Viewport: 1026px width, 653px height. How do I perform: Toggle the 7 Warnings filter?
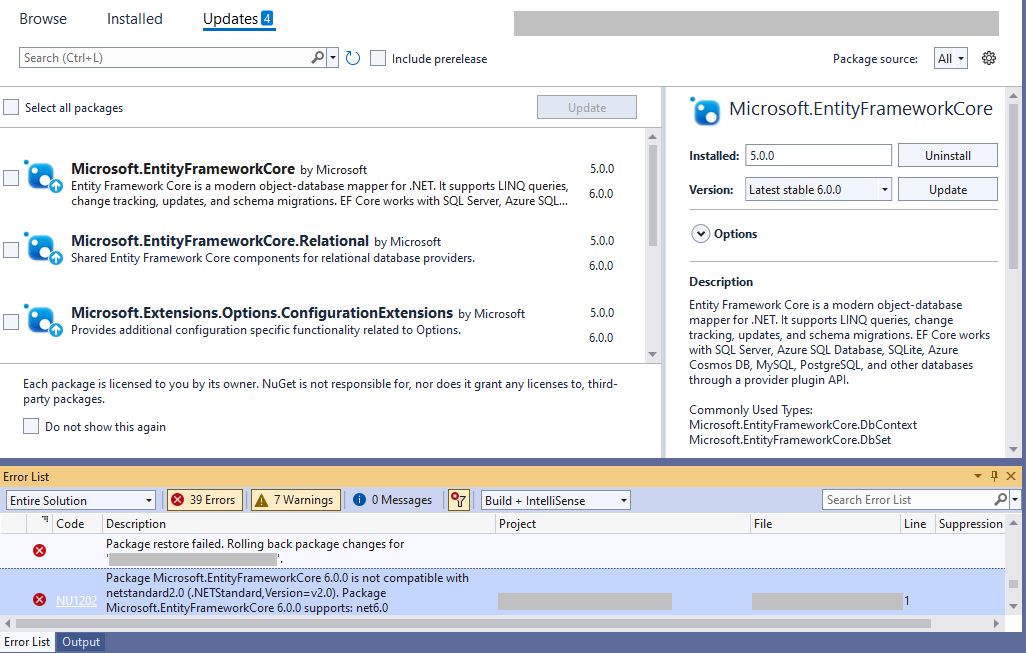pos(296,501)
